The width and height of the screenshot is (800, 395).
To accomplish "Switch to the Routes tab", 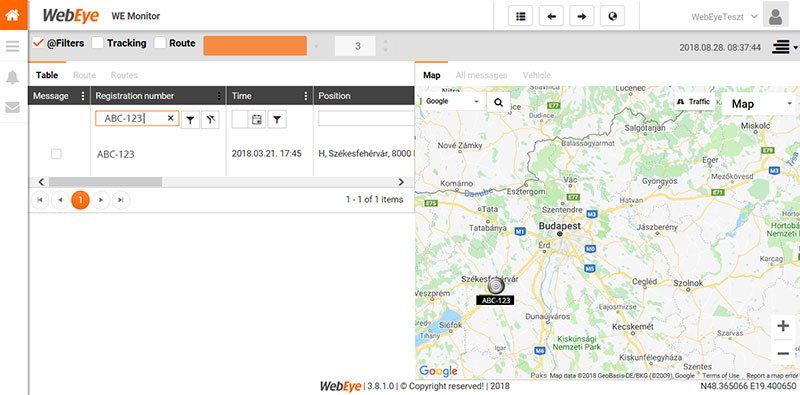I will point(124,75).
